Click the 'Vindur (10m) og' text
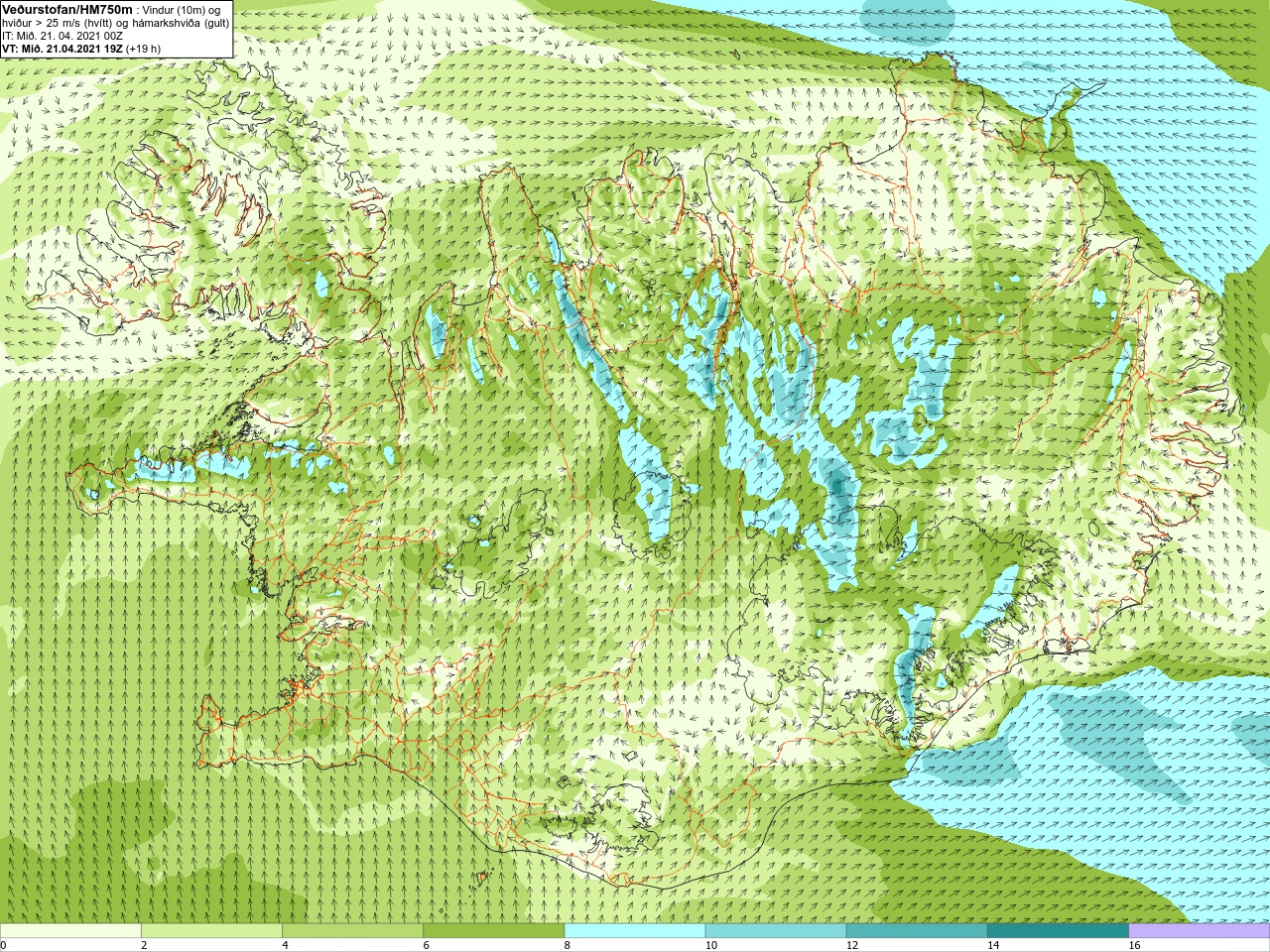The image size is (1270, 952). click(x=182, y=10)
